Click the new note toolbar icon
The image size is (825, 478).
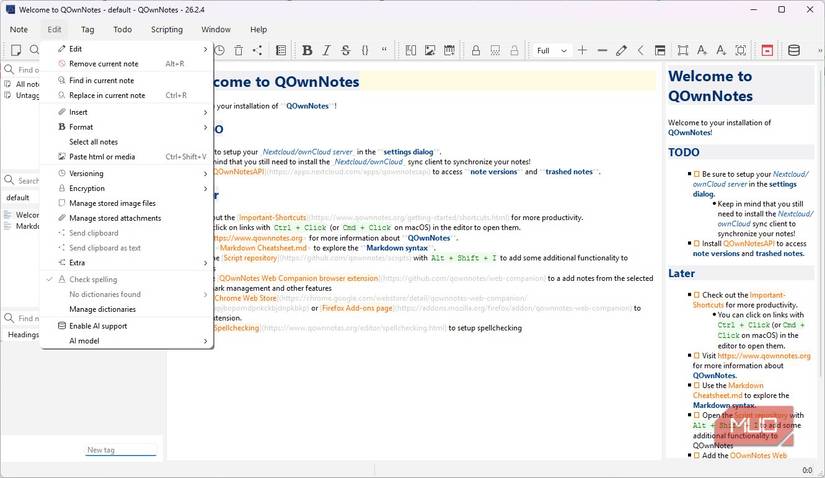(16, 50)
